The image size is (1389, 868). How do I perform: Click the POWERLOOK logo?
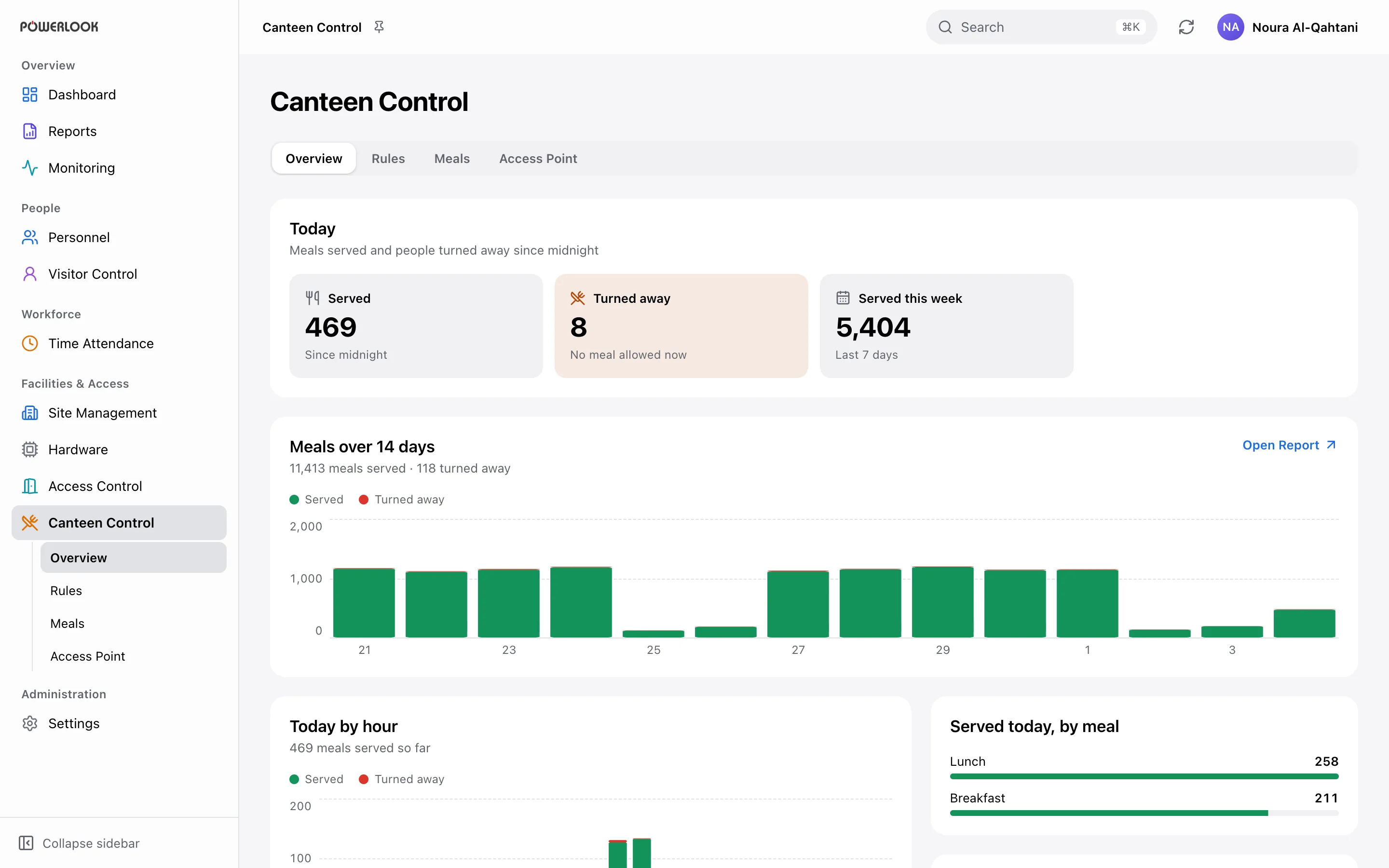click(x=59, y=27)
